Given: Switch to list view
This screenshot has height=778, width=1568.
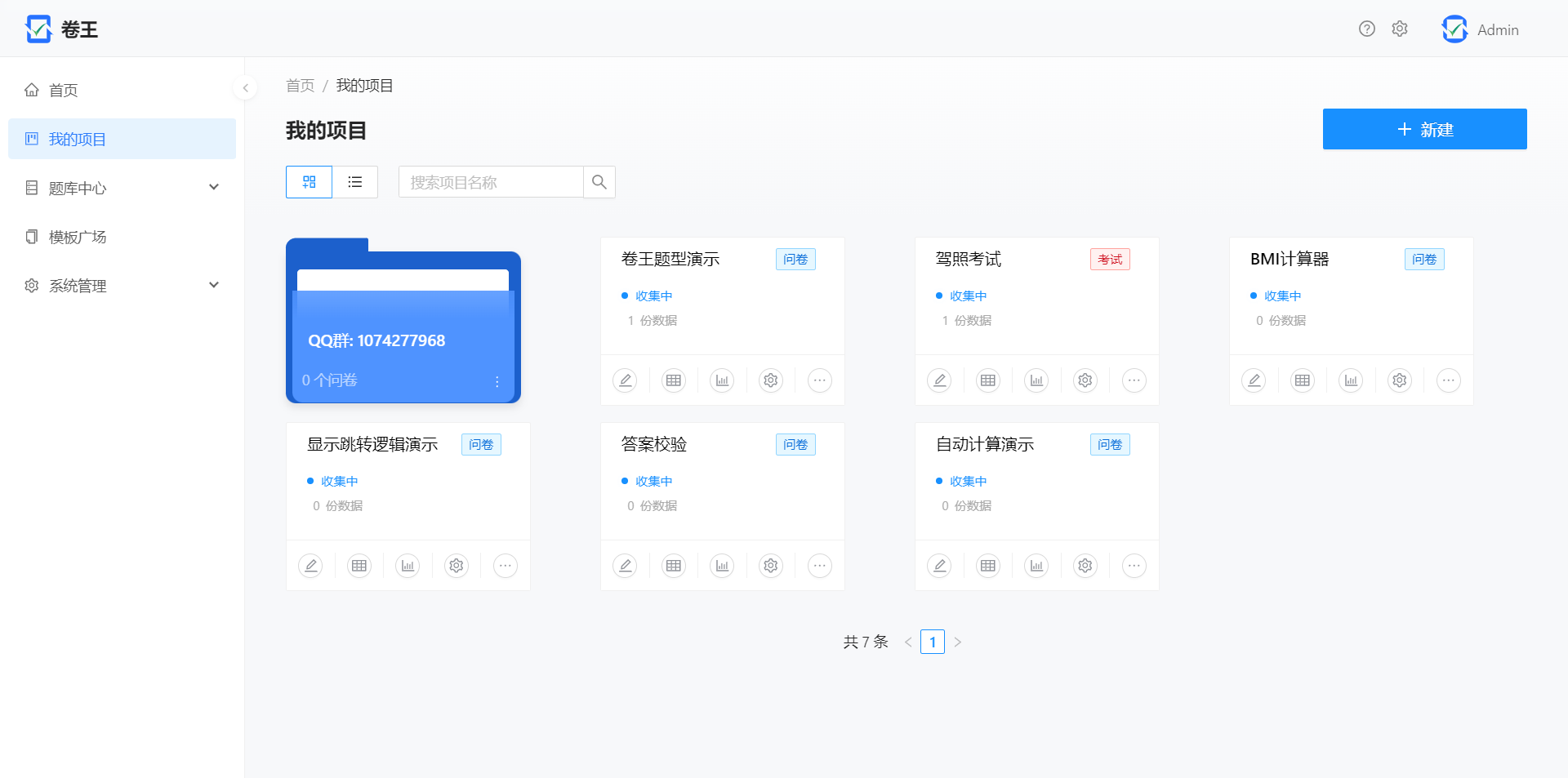Looking at the screenshot, I should pos(355,182).
